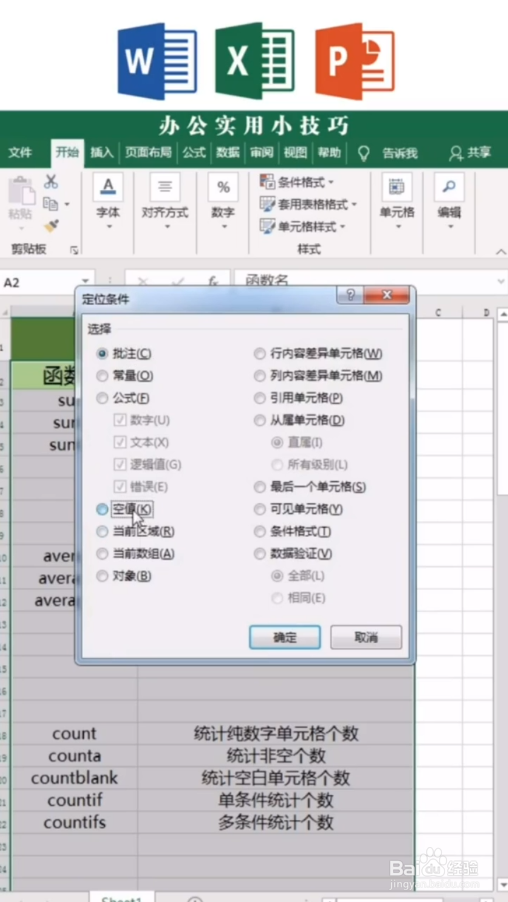Select Dependents (从属单元格) radio option
Screen dimensions: 508x902
(x=260, y=421)
